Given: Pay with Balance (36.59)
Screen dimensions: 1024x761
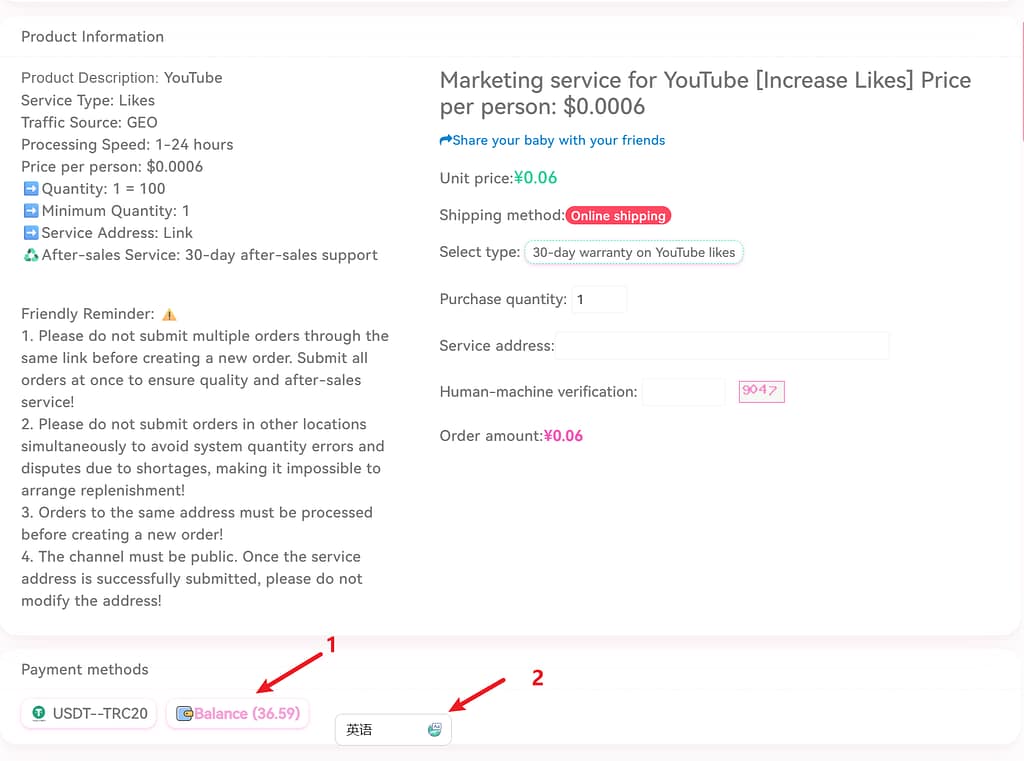Looking at the screenshot, I should pyautogui.click(x=237, y=713).
